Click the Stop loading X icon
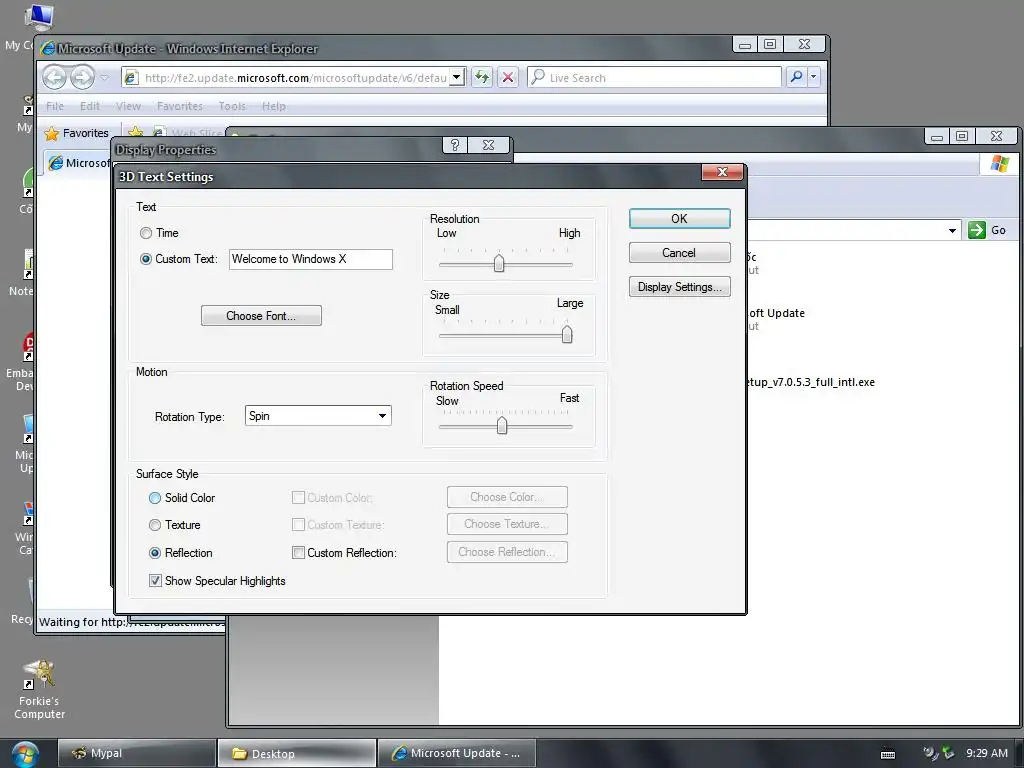Image resolution: width=1024 pixels, height=768 pixels. 507,78
